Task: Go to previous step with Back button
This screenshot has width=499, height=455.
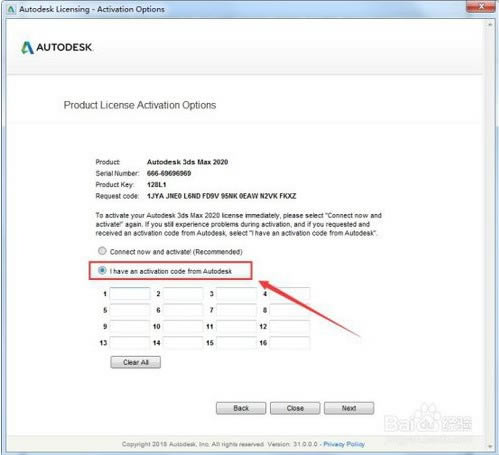Action: pyautogui.click(x=241, y=408)
